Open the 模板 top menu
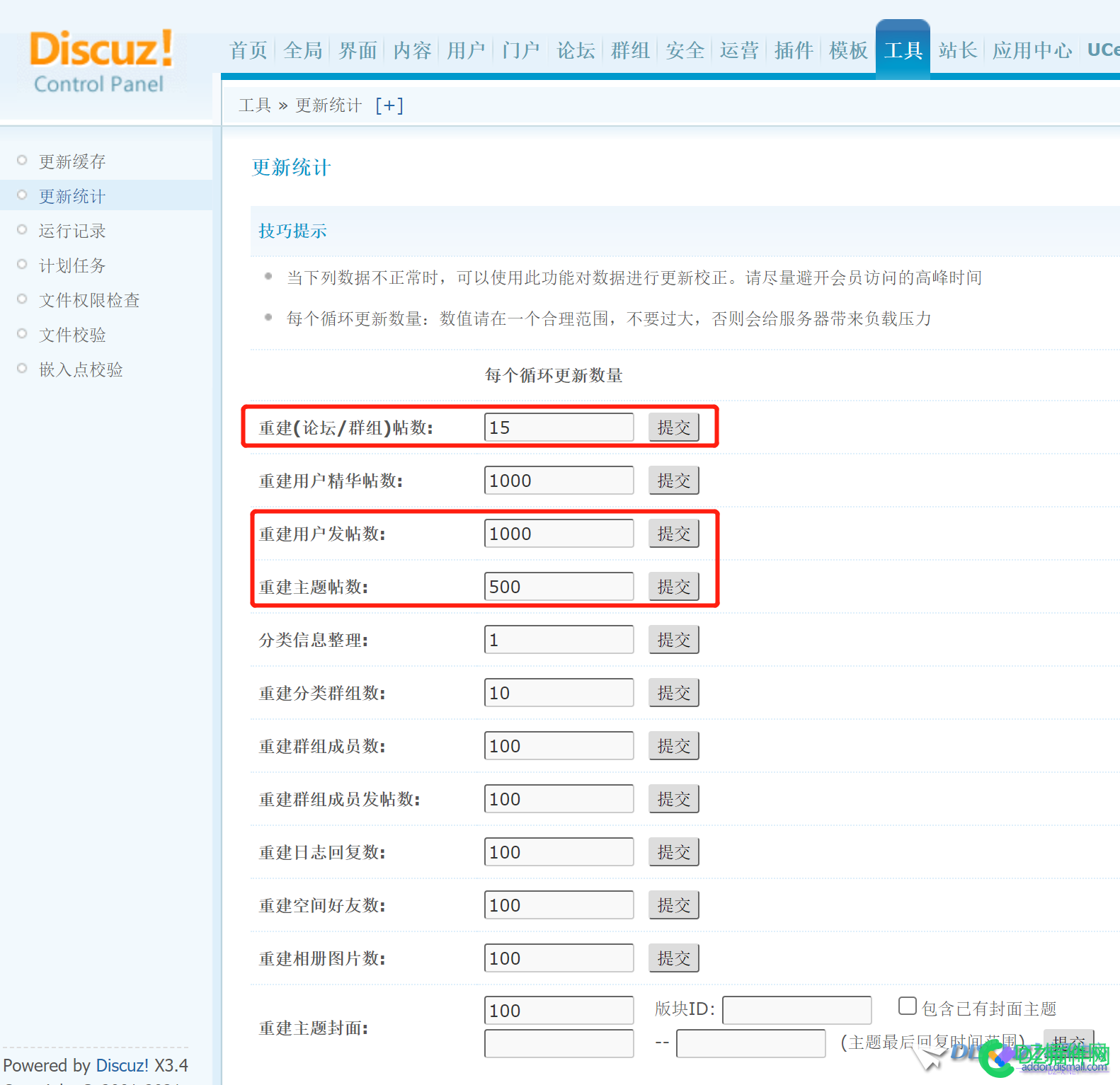 tap(848, 50)
